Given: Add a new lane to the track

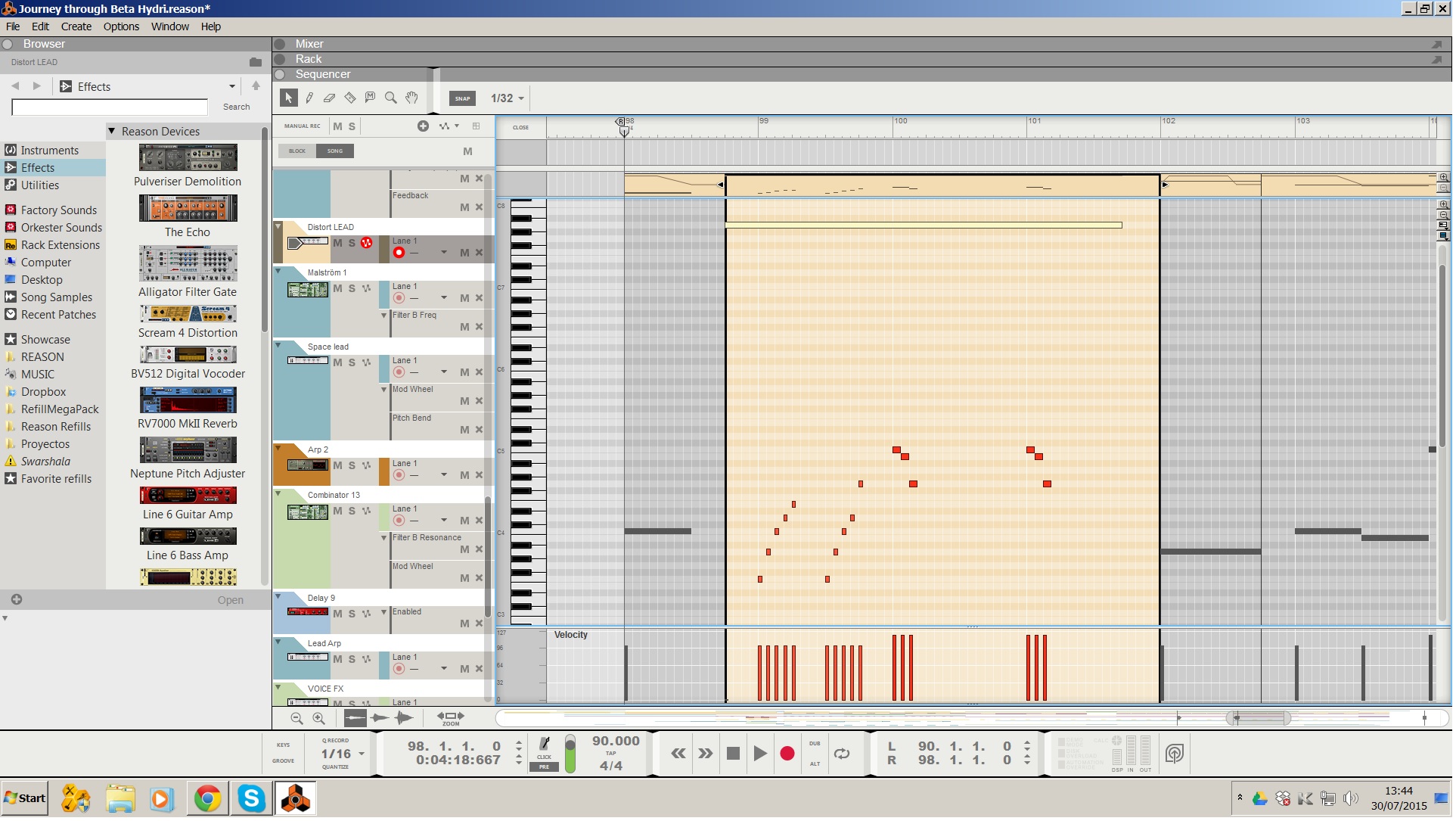Looking at the screenshot, I should coord(424,126).
